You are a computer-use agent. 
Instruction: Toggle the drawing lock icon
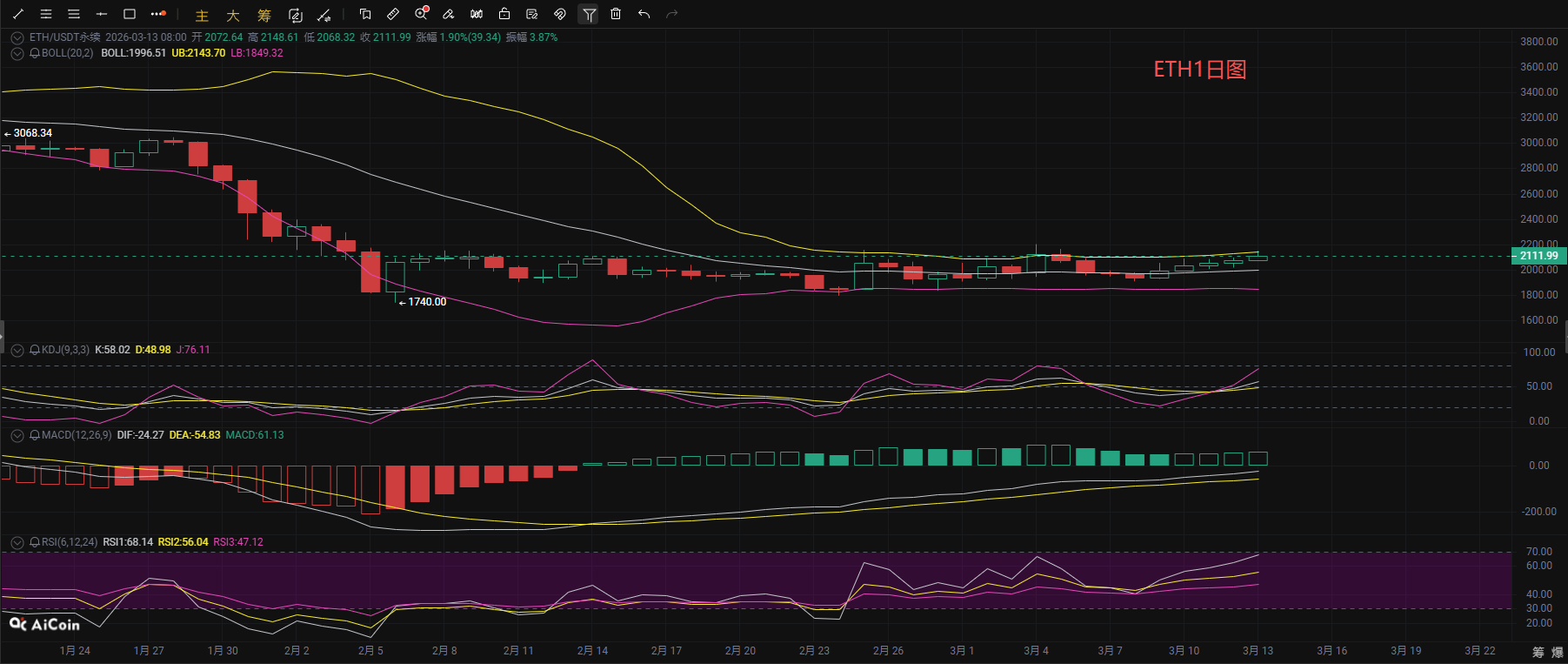click(504, 14)
